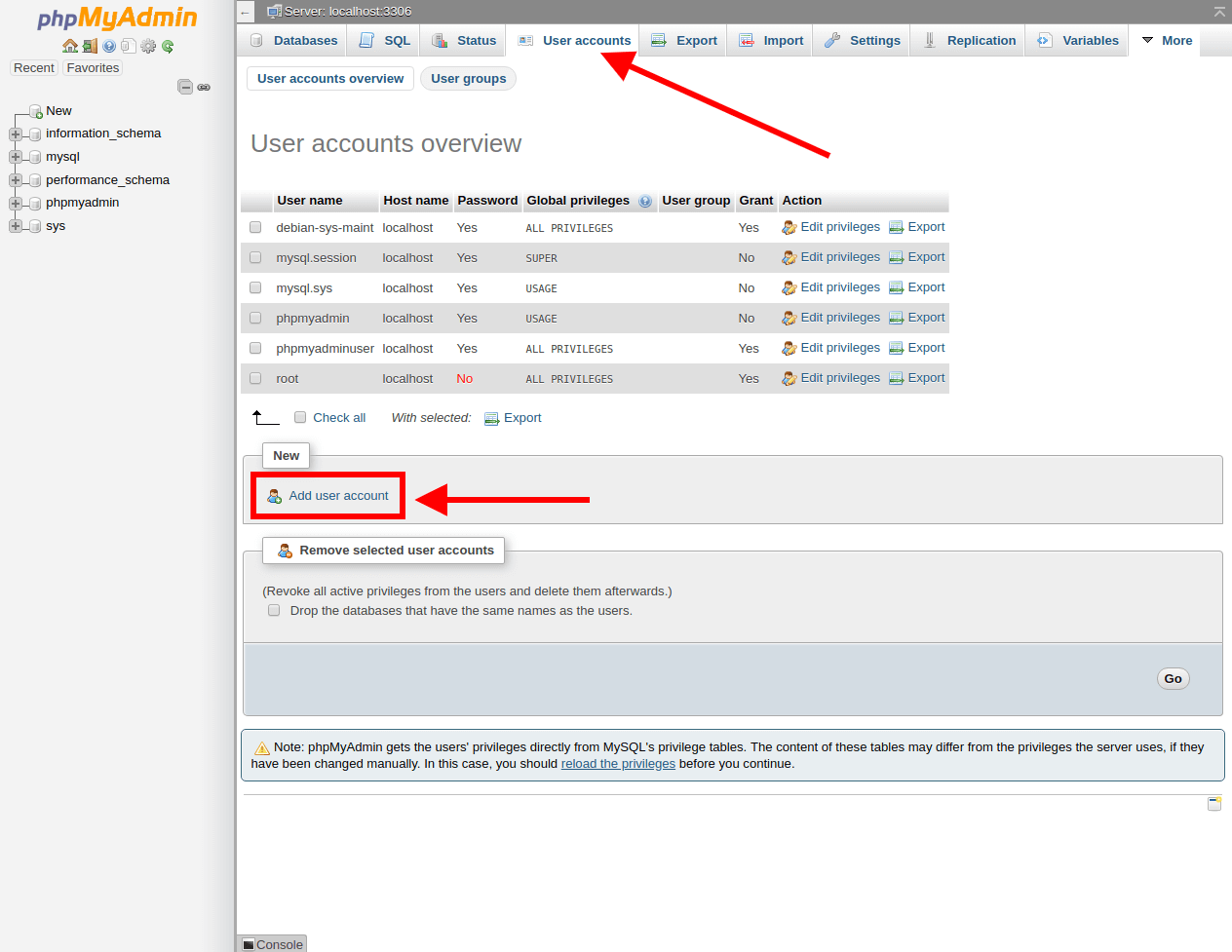Click the Export link for mysql.sys row
The width and height of the screenshot is (1232, 952).
tap(926, 287)
